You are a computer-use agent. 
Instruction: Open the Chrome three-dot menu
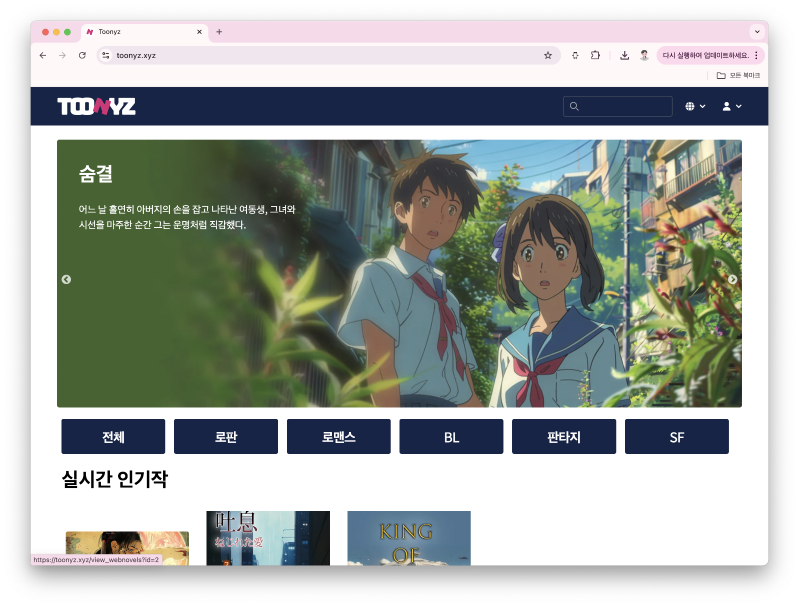756,56
